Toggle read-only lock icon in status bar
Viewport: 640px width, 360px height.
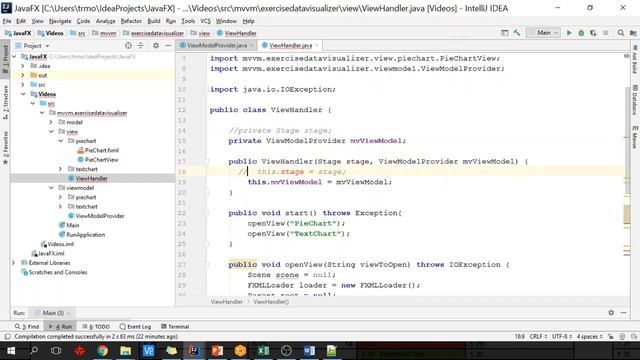(x=611, y=337)
